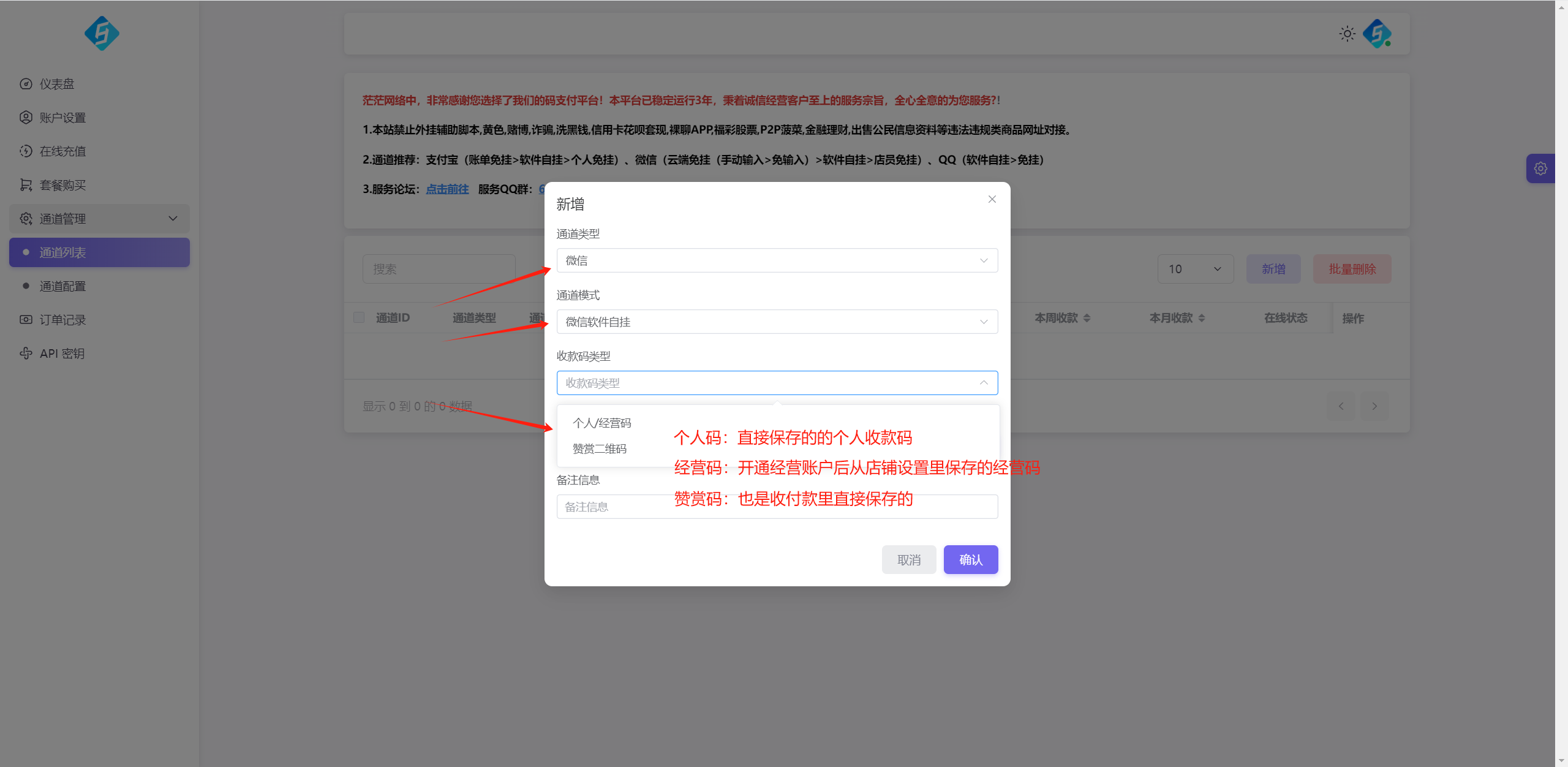Click the 仪表盘 gauge icon
Viewport: 1568px width, 767px height.
(x=26, y=84)
